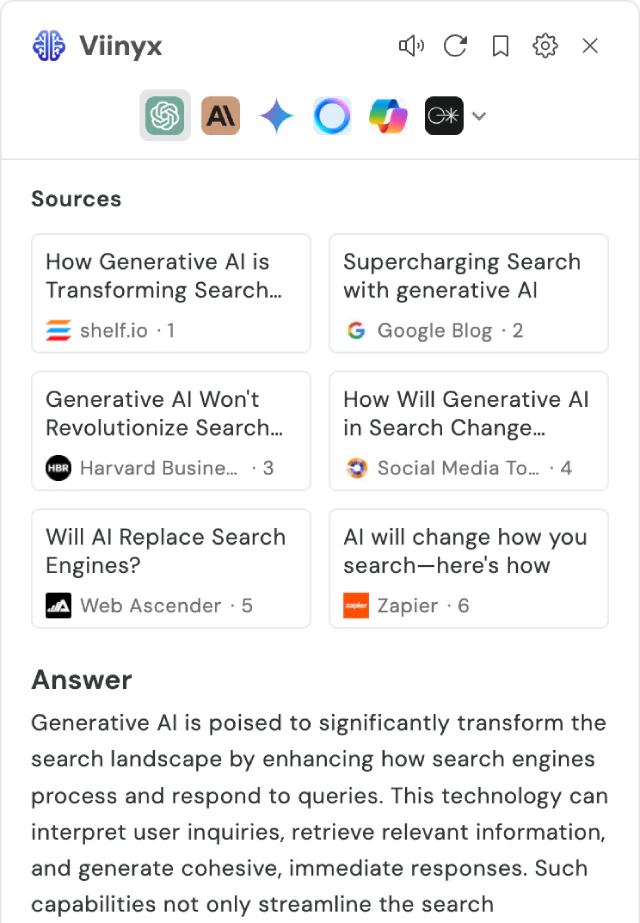Toggle the speaker read-aloud icon
Viewport: 640px width, 923px height.
(x=411, y=46)
